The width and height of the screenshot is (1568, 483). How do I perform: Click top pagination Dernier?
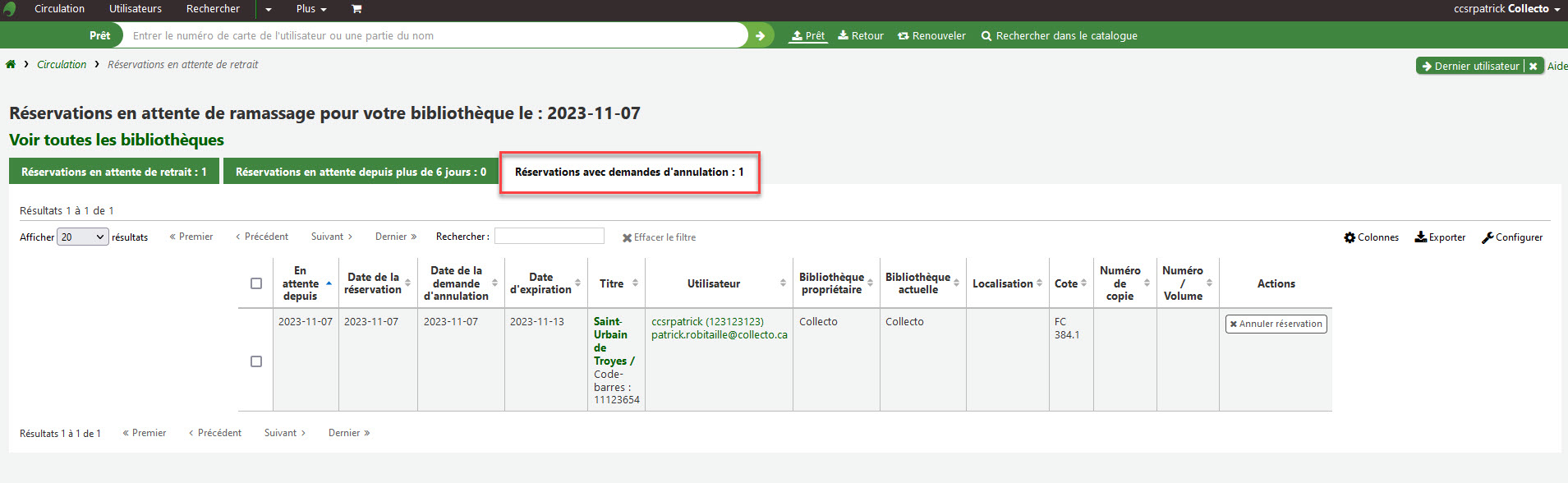pos(396,237)
